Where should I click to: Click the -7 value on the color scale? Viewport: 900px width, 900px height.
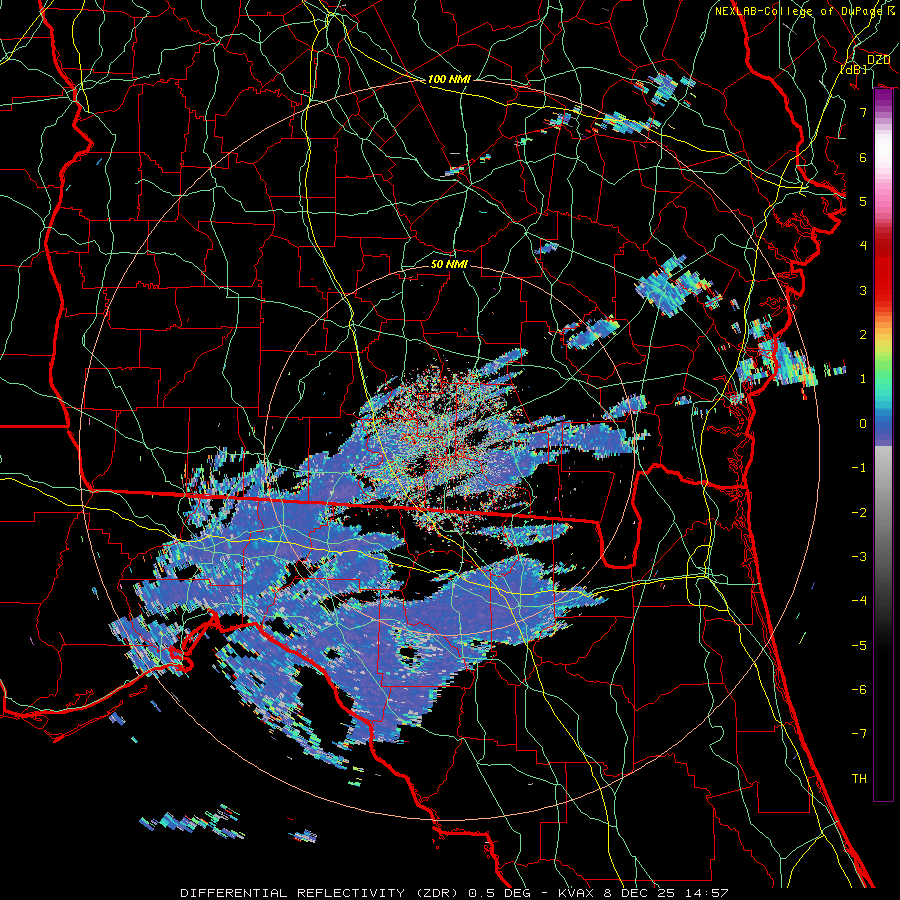click(859, 734)
